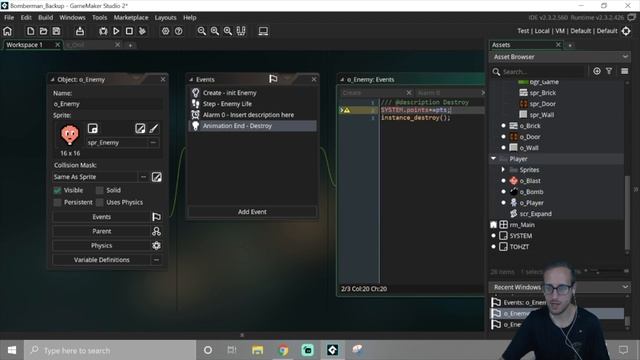Collapse the Object: o_Enemy window triangle
The height and width of the screenshot is (360, 640).
53,80
